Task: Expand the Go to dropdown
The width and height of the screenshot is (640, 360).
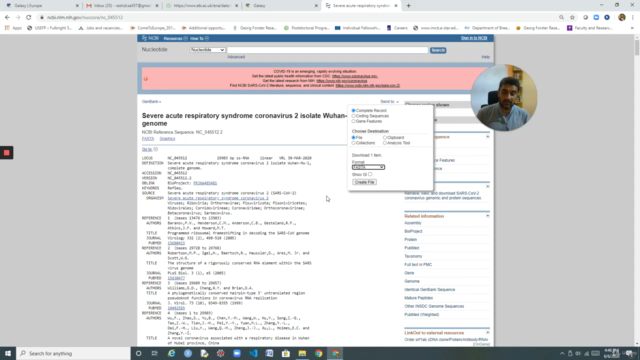Action: (x=150, y=149)
